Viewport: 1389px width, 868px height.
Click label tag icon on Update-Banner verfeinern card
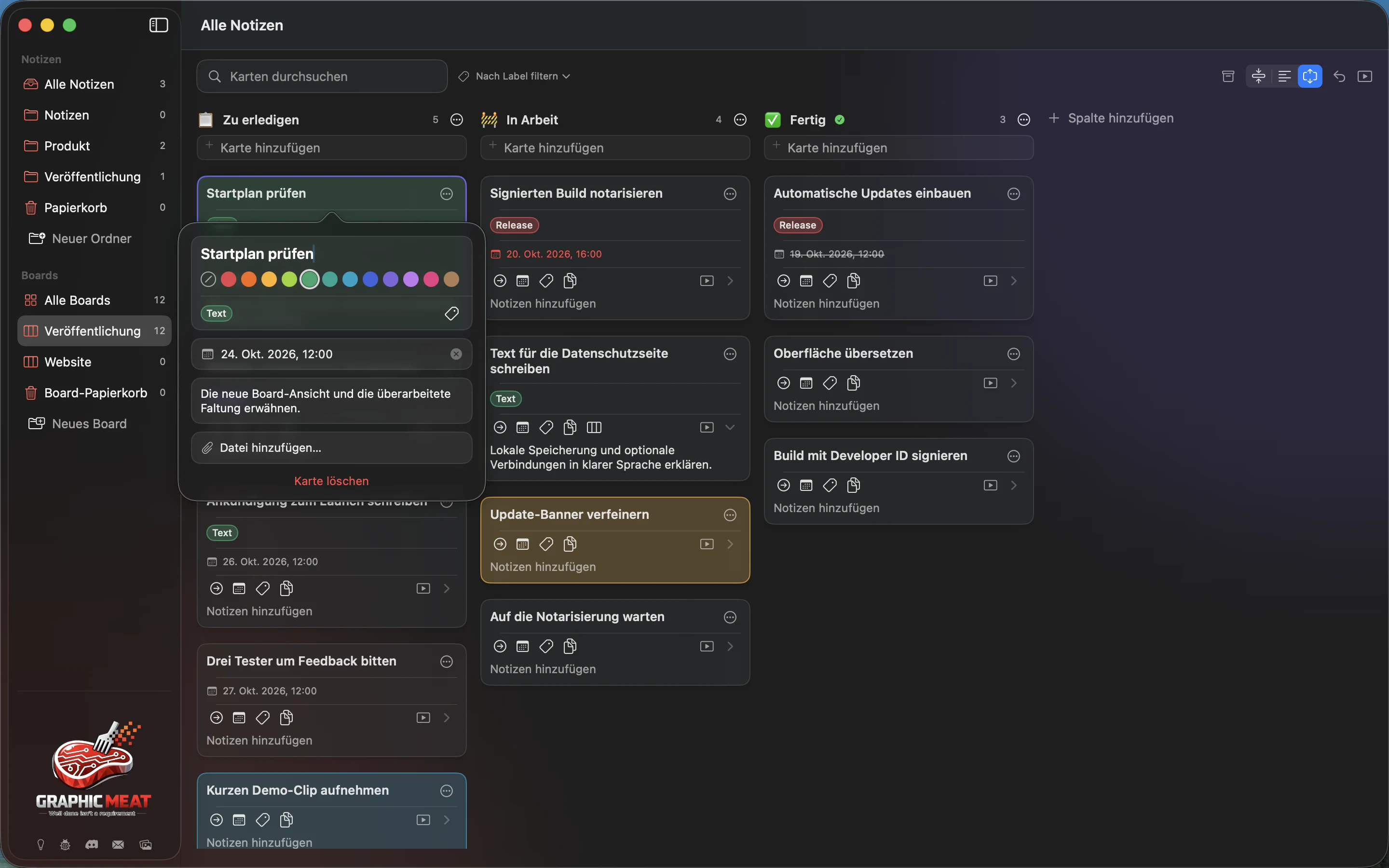pos(546,543)
